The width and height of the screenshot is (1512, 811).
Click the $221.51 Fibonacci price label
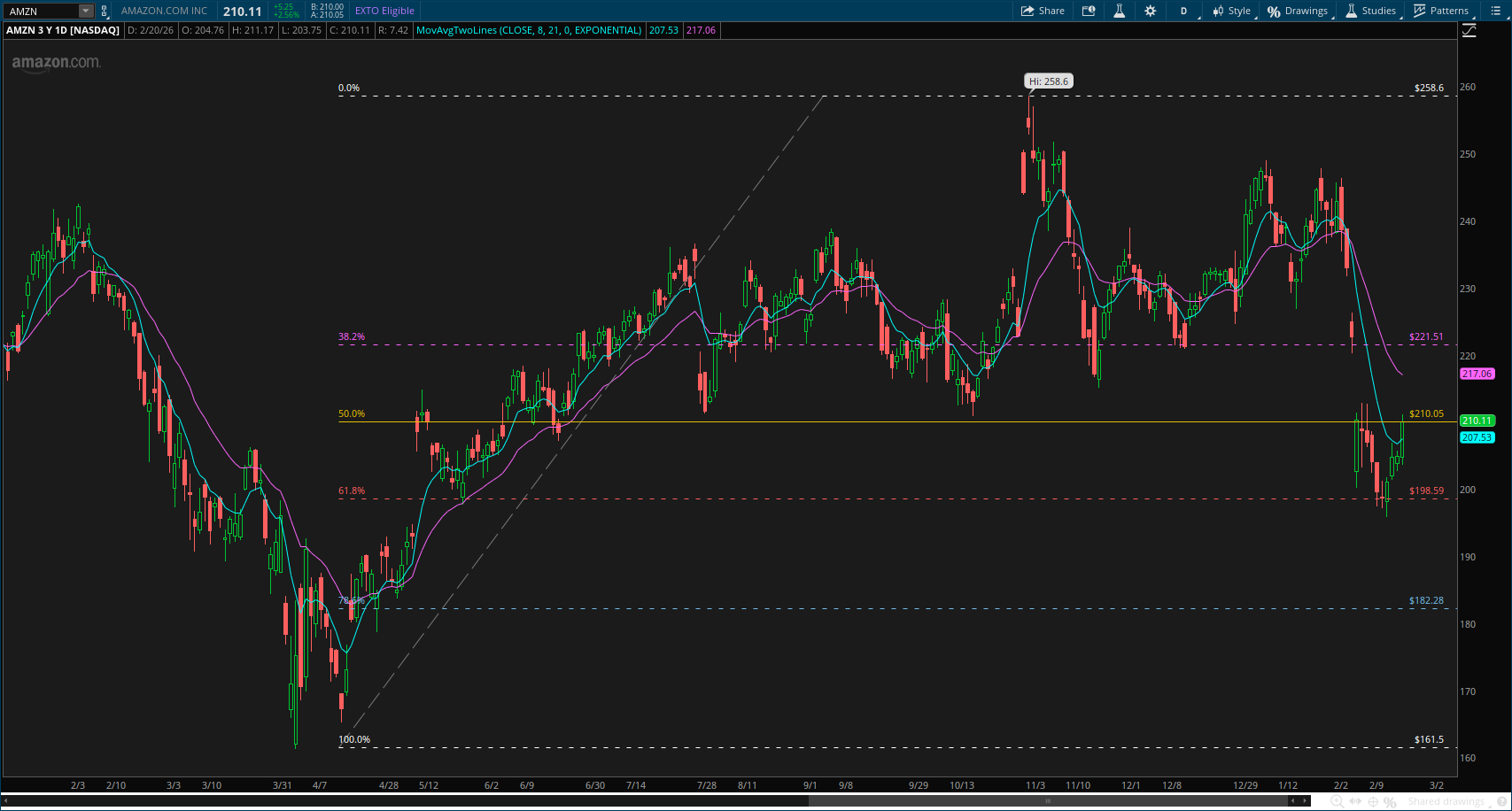[1426, 336]
